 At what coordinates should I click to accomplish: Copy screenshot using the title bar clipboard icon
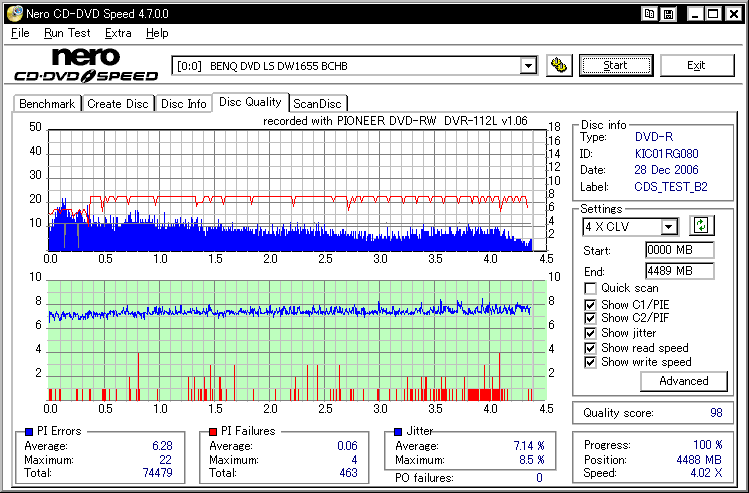click(650, 14)
